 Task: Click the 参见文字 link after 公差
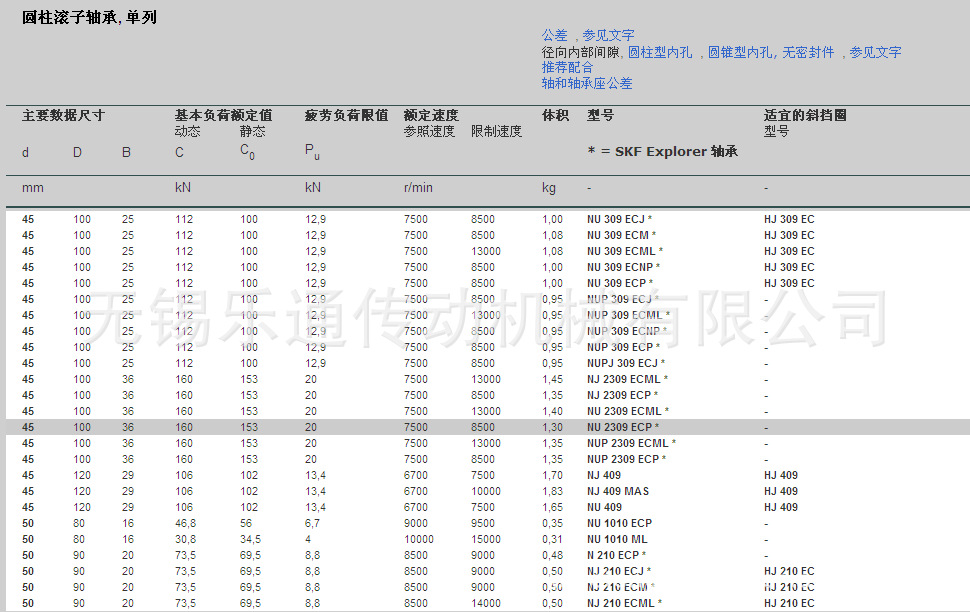click(608, 35)
